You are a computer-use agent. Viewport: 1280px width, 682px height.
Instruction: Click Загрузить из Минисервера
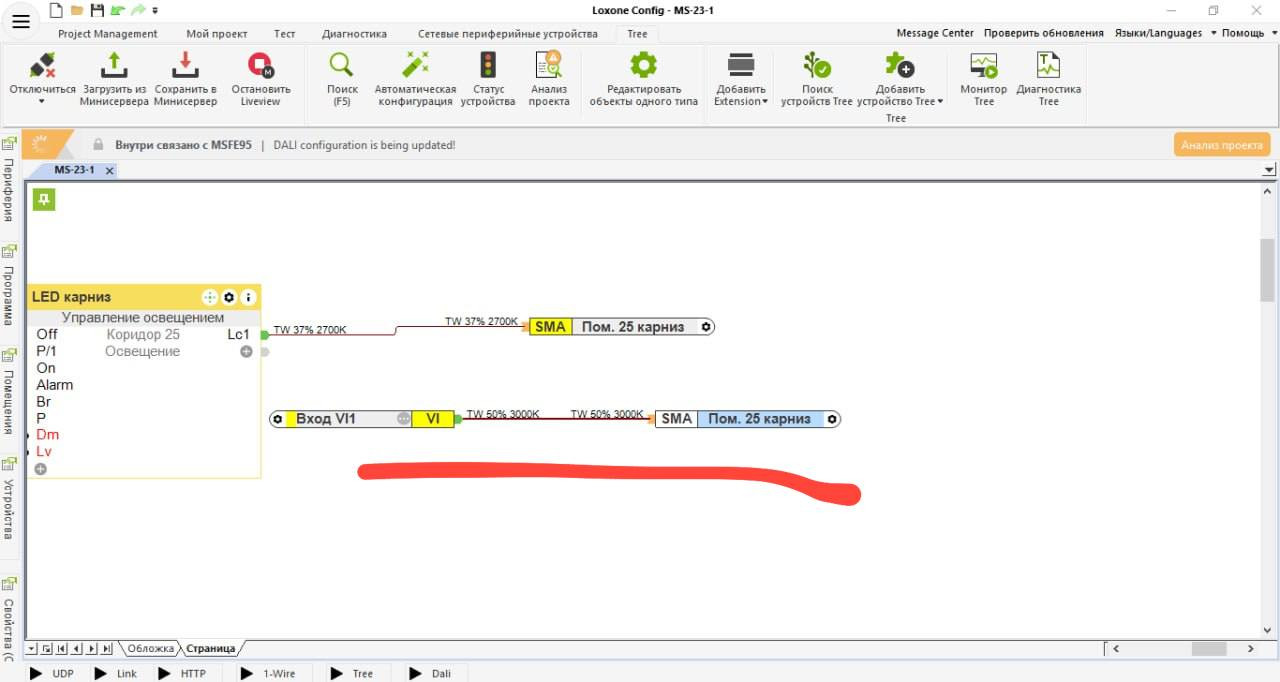[x=115, y=79]
